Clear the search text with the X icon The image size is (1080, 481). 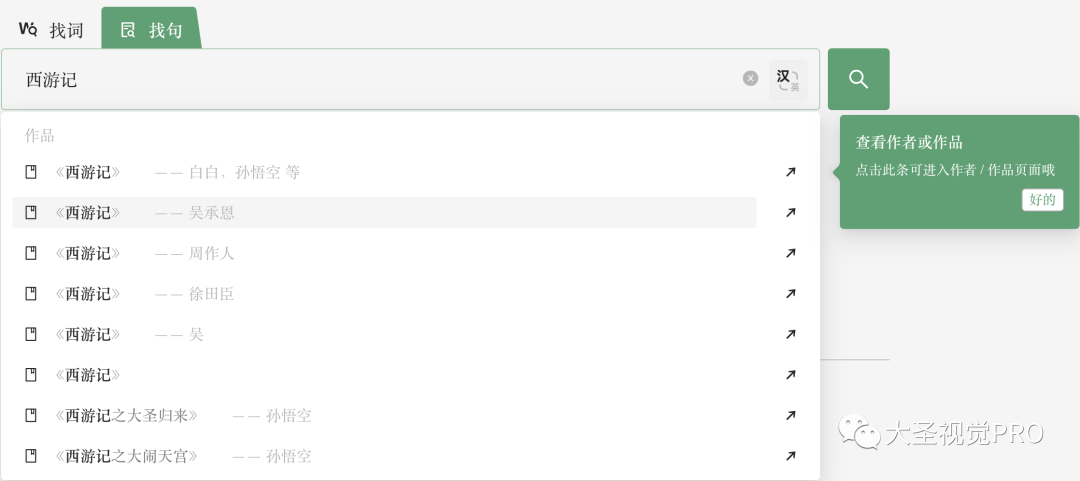[750, 79]
